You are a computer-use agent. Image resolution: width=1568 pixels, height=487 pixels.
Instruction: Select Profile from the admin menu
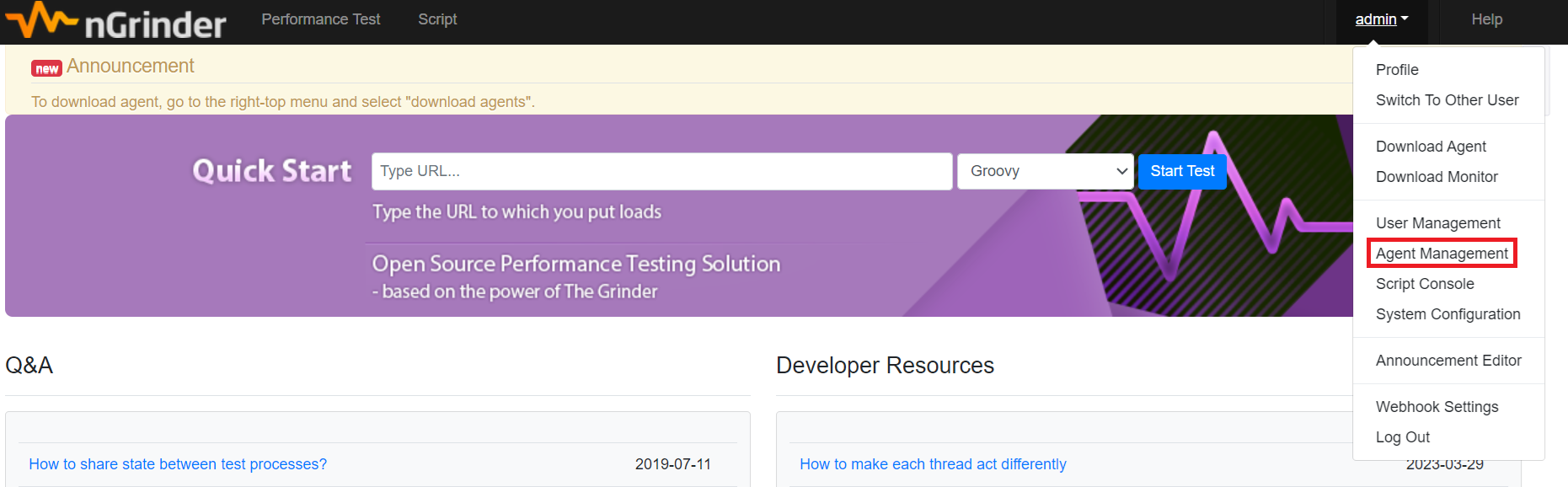tap(1397, 70)
